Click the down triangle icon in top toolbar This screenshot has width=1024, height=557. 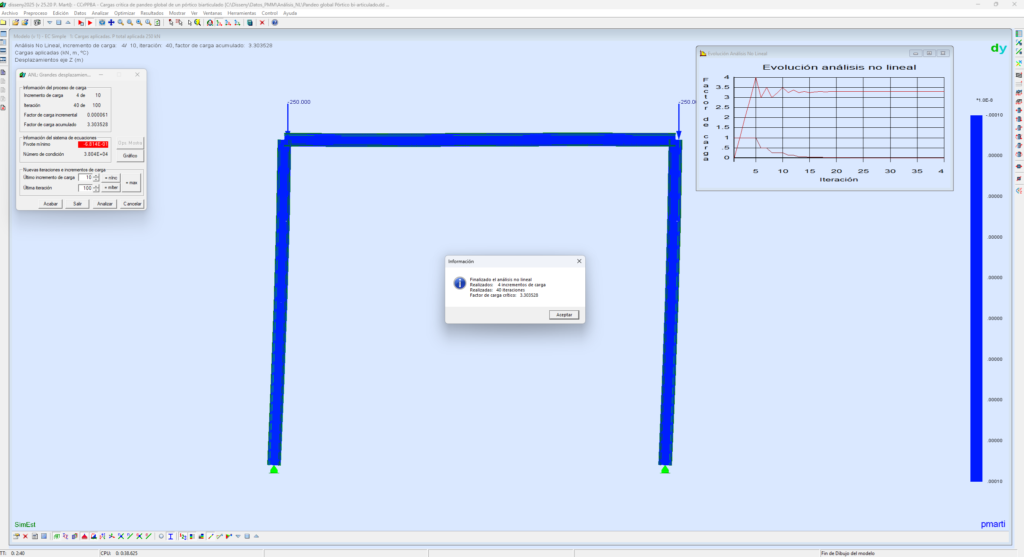click(x=49, y=22)
